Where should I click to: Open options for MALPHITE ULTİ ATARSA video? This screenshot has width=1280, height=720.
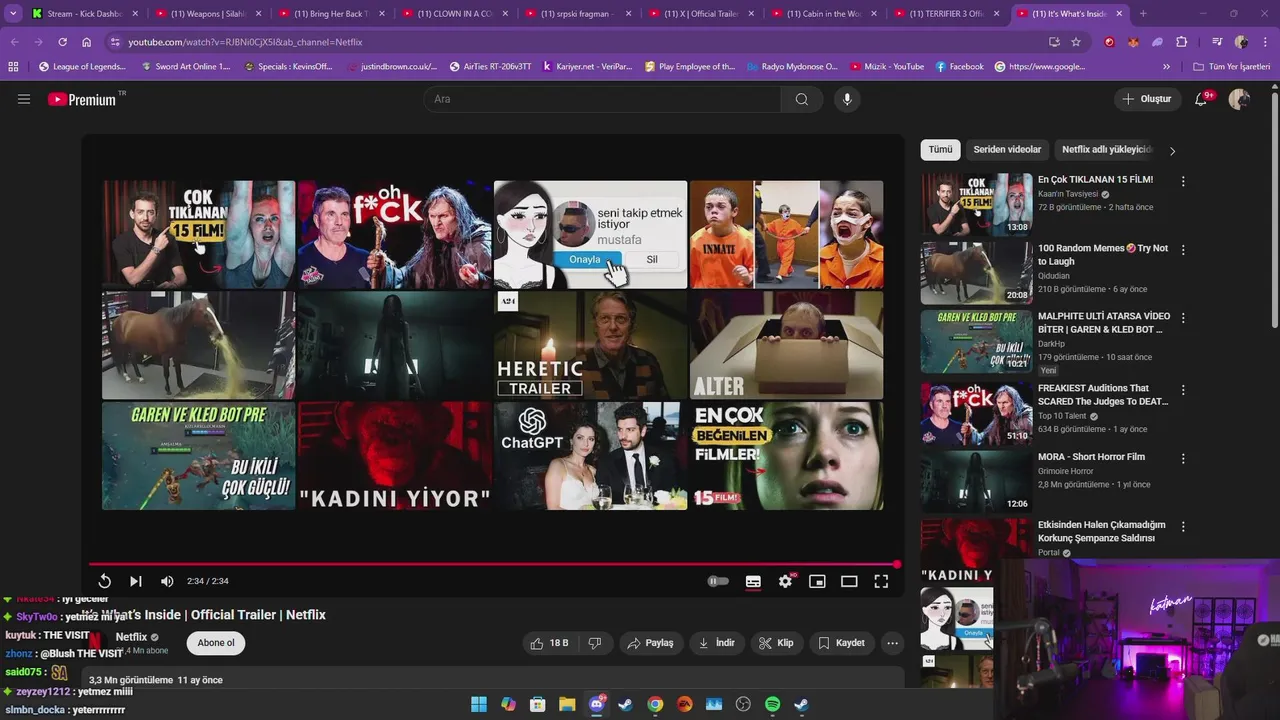pos(1183,318)
